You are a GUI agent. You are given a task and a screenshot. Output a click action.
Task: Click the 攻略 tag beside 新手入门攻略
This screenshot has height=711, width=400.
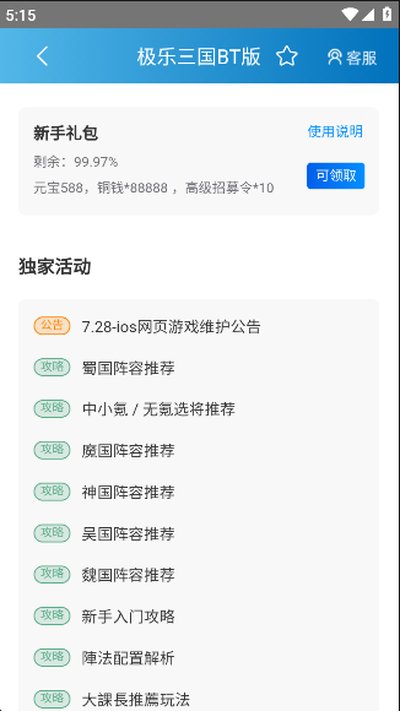(52, 615)
